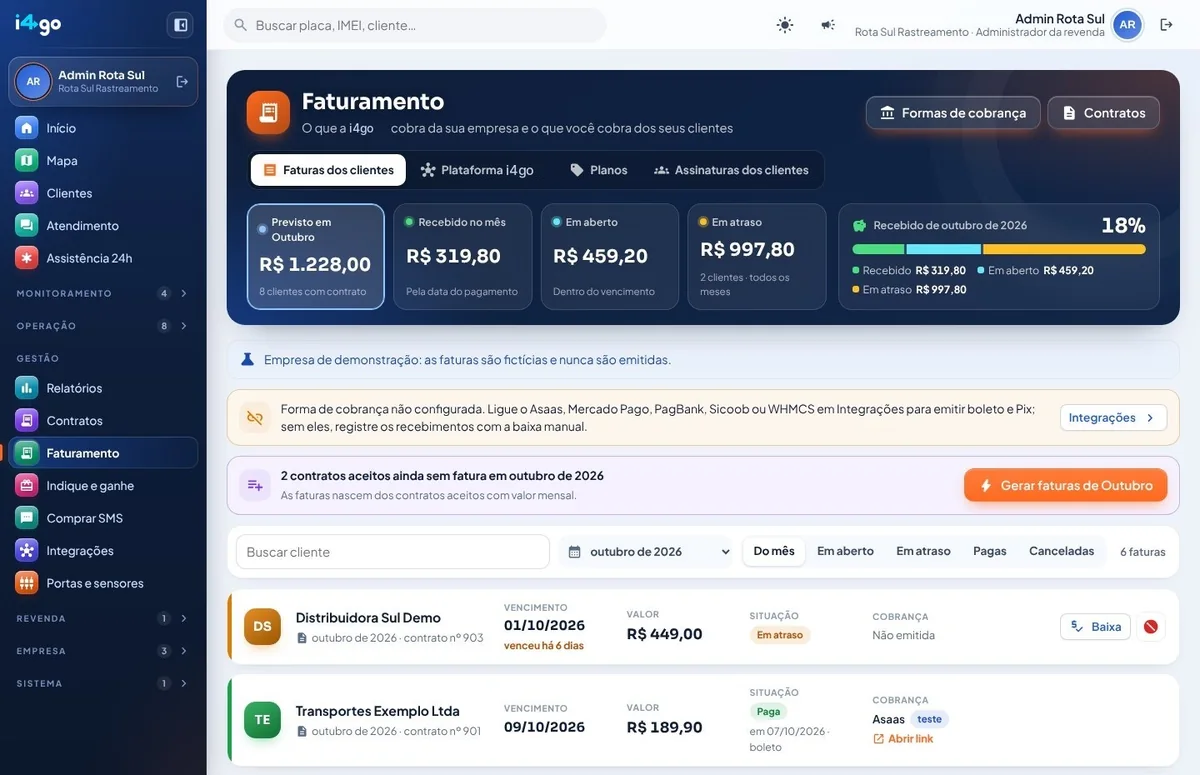The image size is (1200, 775).
Task: Select Faturas dos clientes tab
Action: (328, 170)
